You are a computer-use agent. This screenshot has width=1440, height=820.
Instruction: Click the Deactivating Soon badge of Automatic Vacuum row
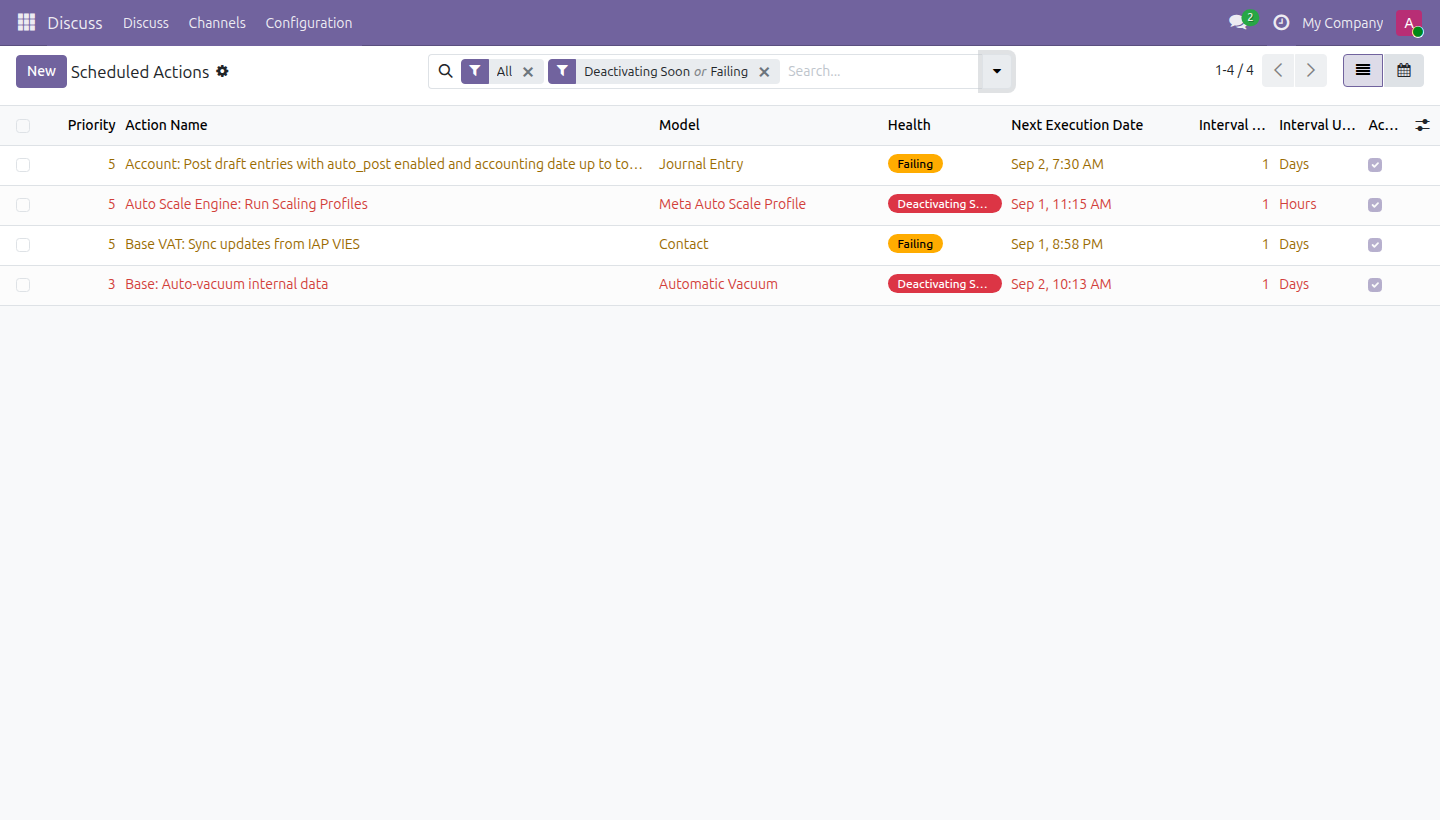tap(945, 284)
